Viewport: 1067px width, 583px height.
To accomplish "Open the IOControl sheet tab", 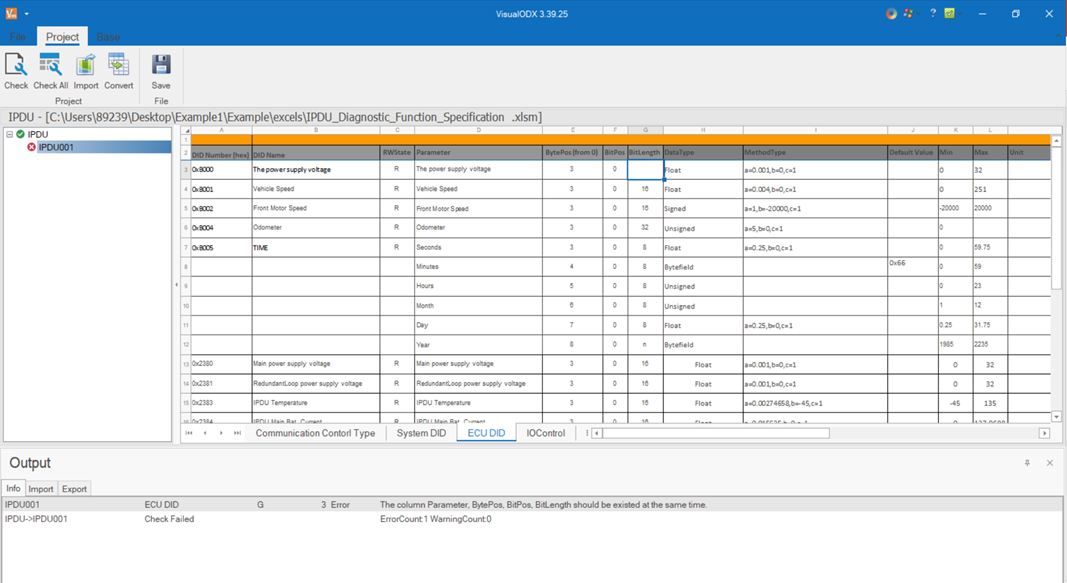I will coord(545,433).
